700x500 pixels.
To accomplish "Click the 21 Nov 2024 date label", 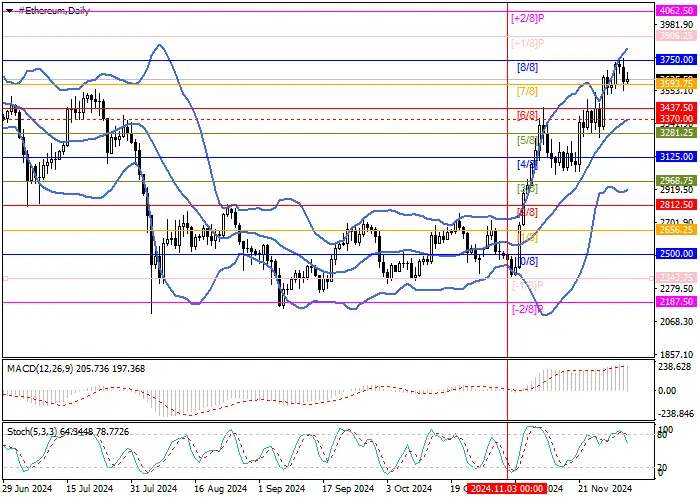I will (605, 489).
